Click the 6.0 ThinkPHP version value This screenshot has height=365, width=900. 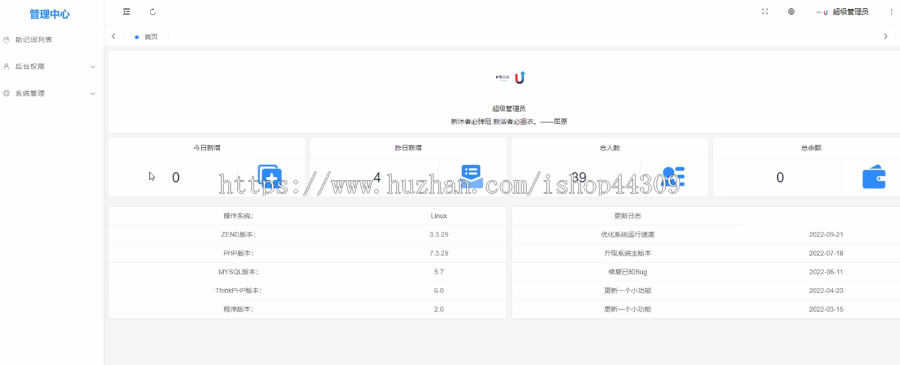click(439, 290)
